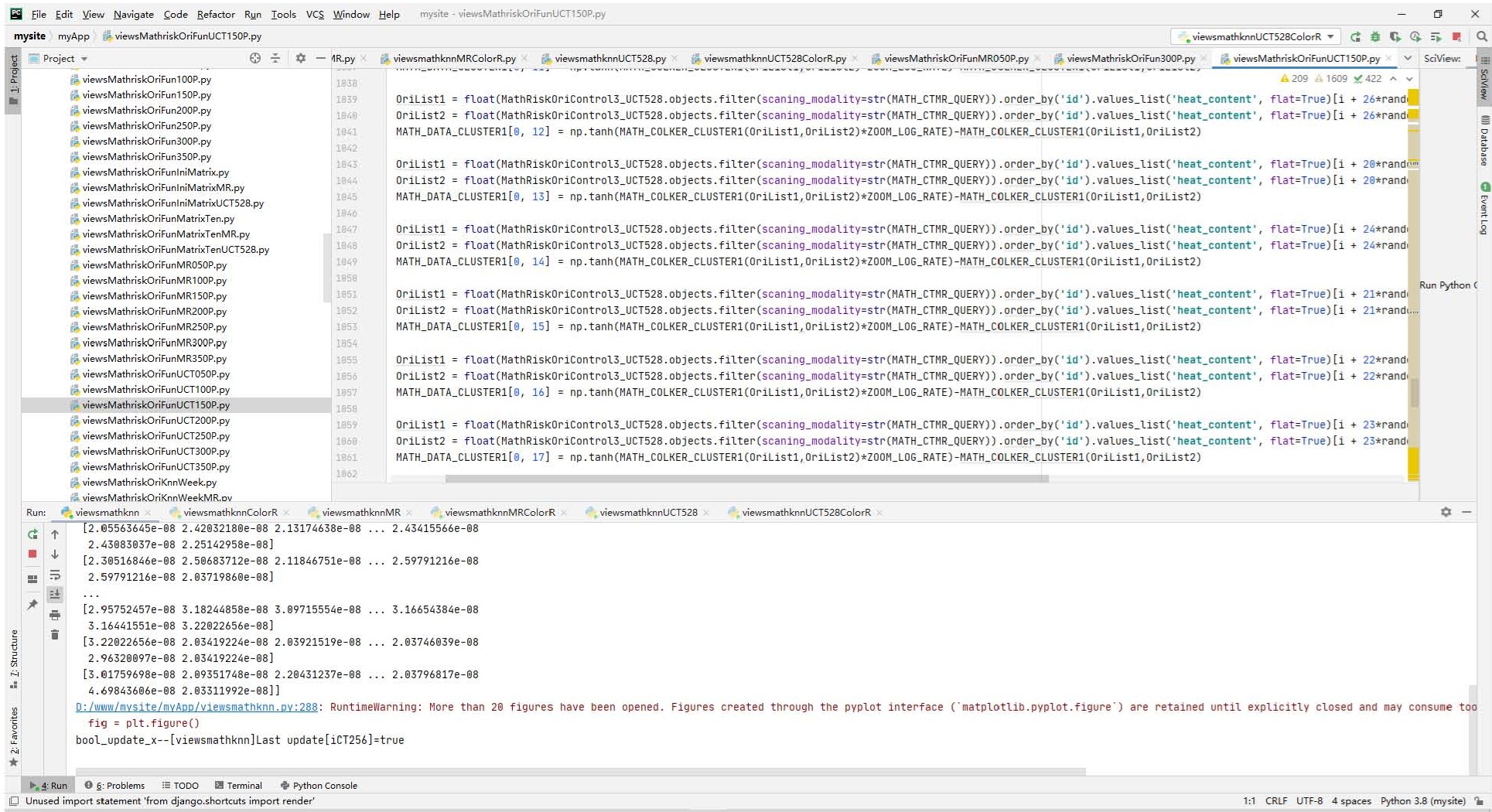Pin the Run tab

pyautogui.click(x=32, y=605)
